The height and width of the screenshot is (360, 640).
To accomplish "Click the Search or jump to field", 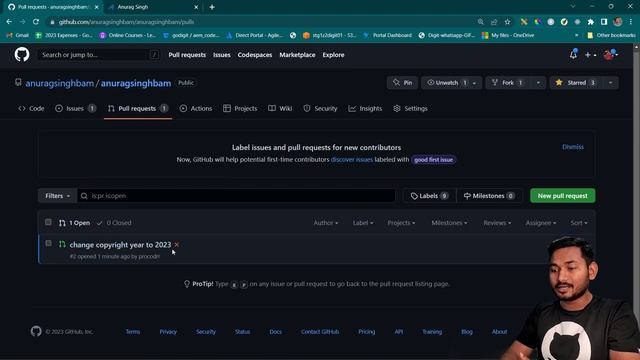I will tap(98, 55).
